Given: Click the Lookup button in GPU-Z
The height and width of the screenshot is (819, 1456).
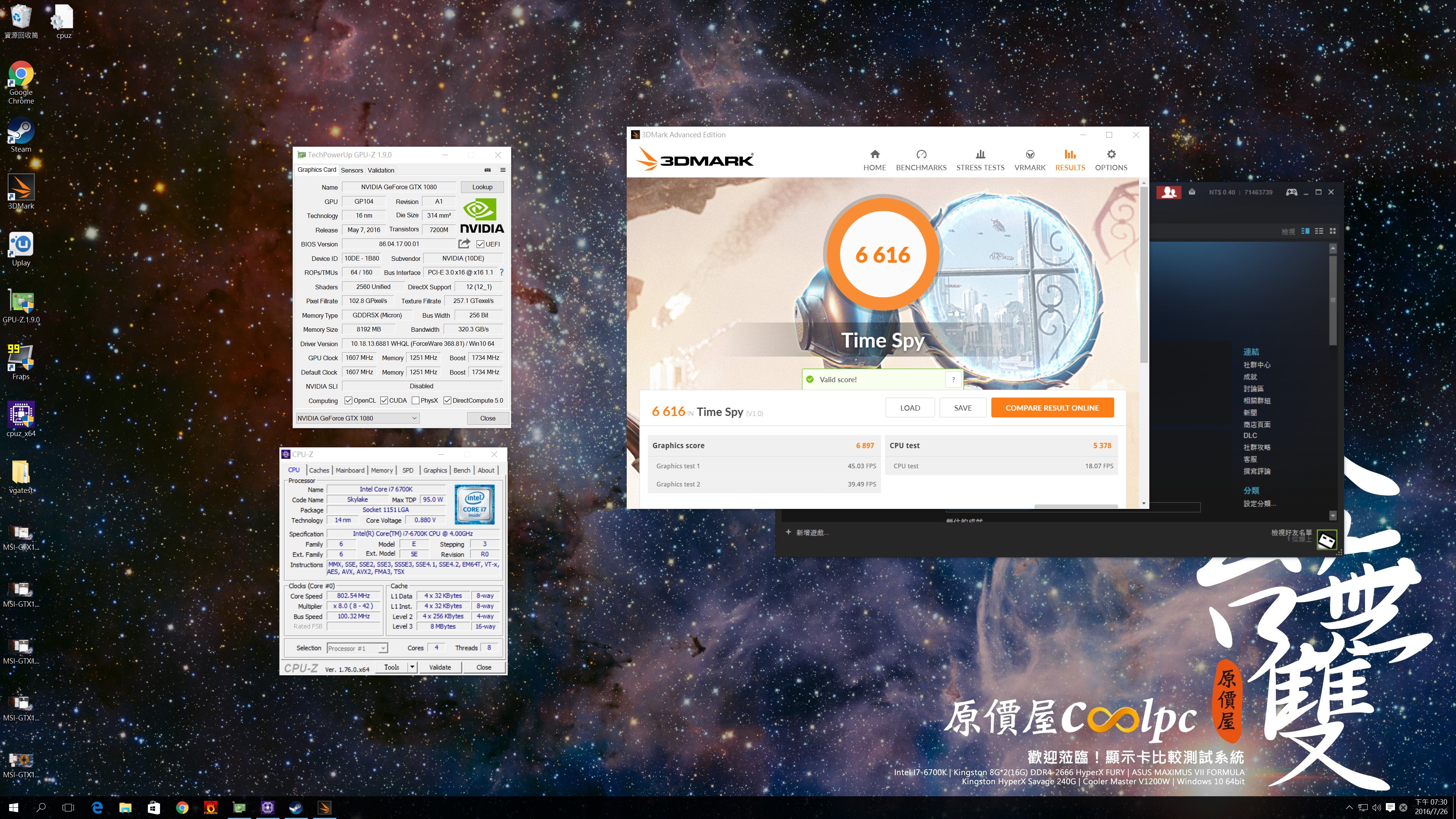Looking at the screenshot, I should tap(482, 187).
